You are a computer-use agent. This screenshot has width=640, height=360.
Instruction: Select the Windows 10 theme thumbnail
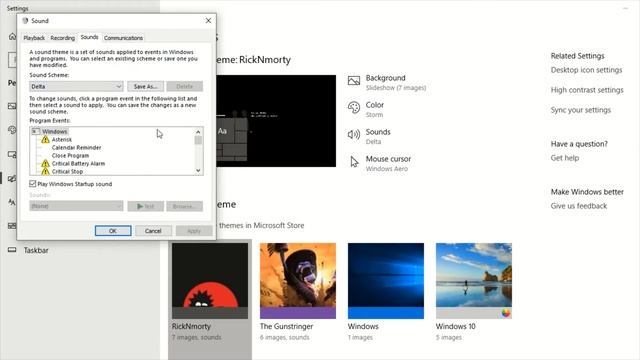click(474, 281)
